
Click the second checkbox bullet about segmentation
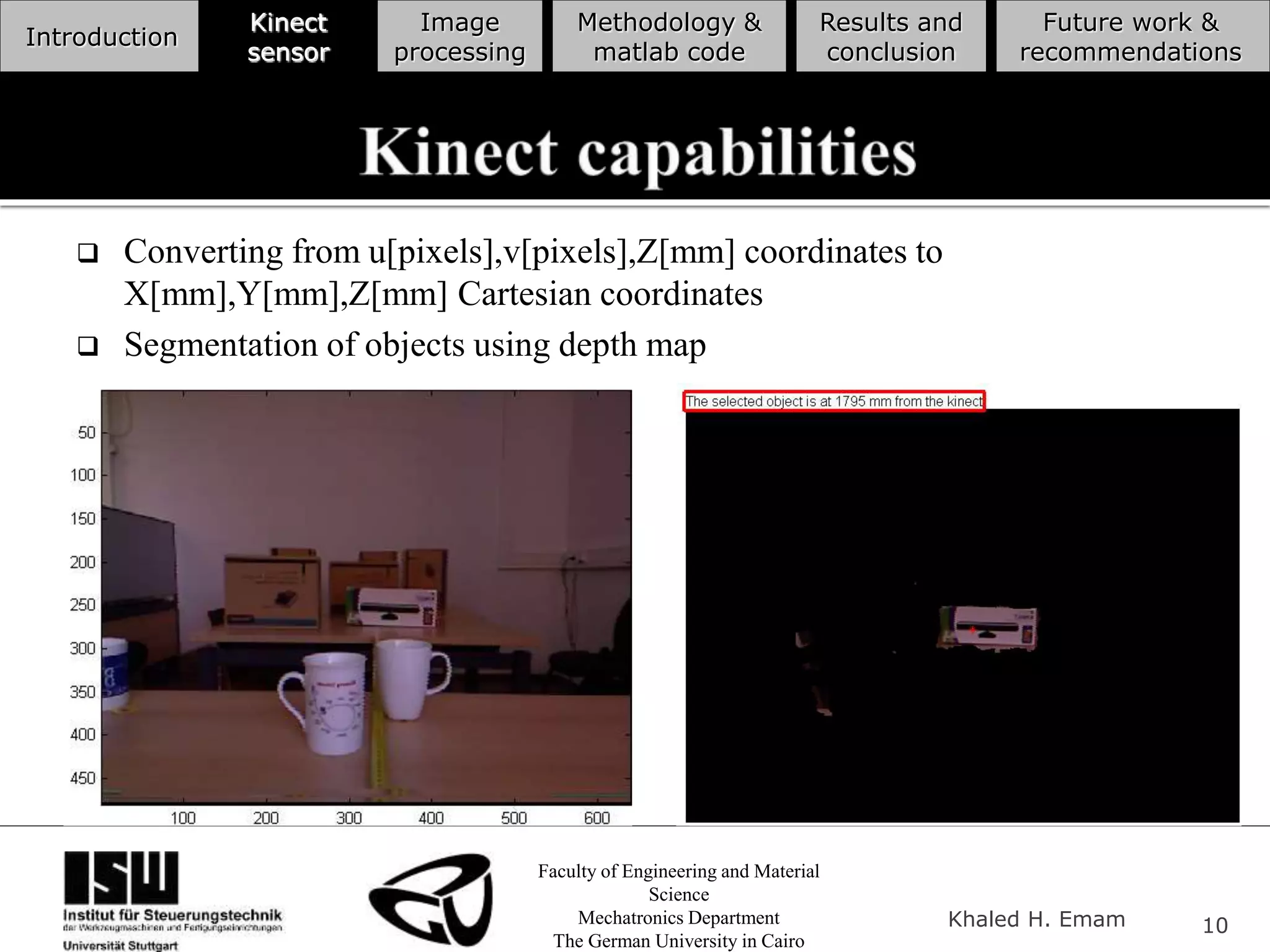pyautogui.click(x=87, y=346)
